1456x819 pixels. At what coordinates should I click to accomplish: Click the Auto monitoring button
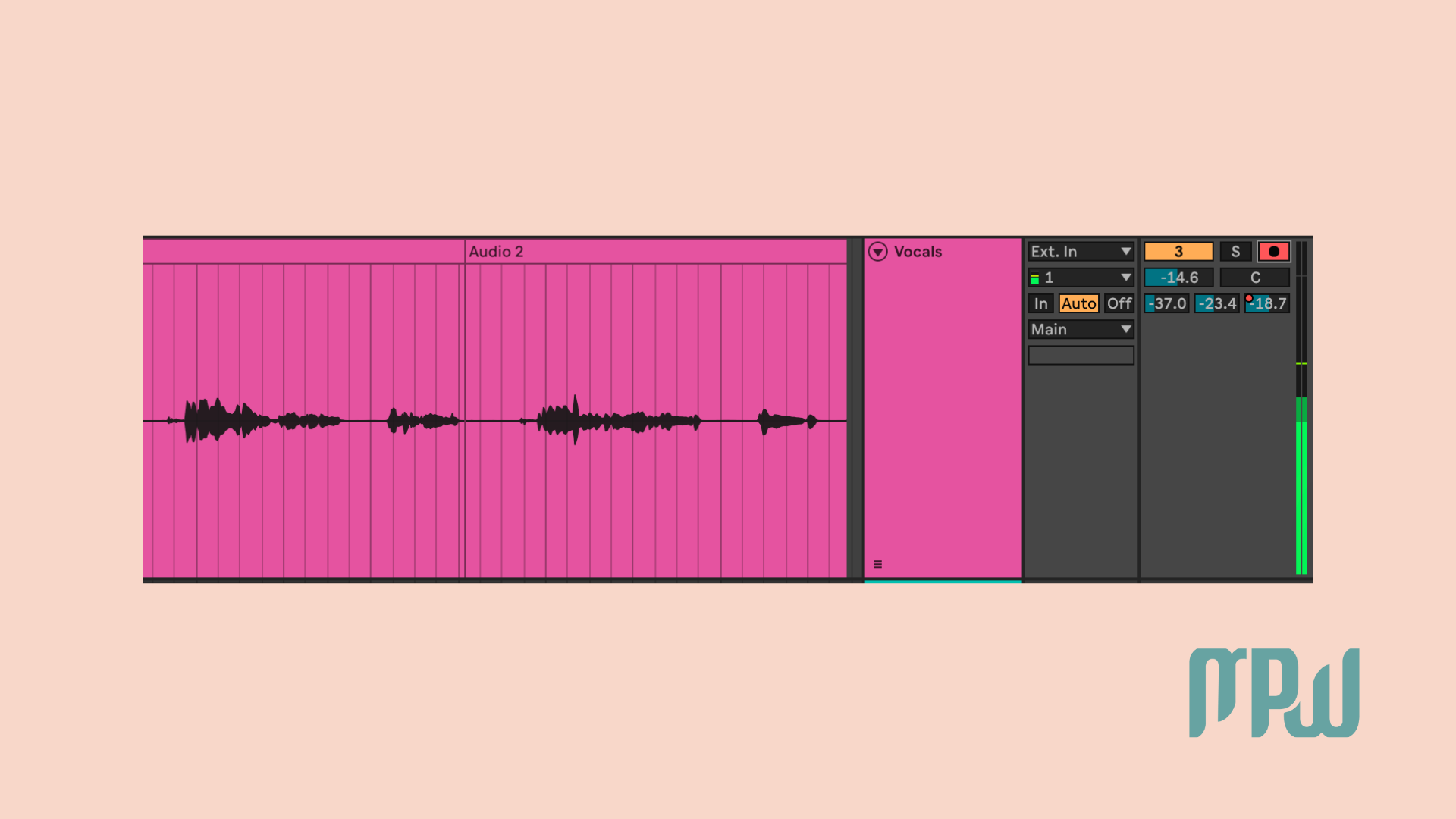[1078, 303]
